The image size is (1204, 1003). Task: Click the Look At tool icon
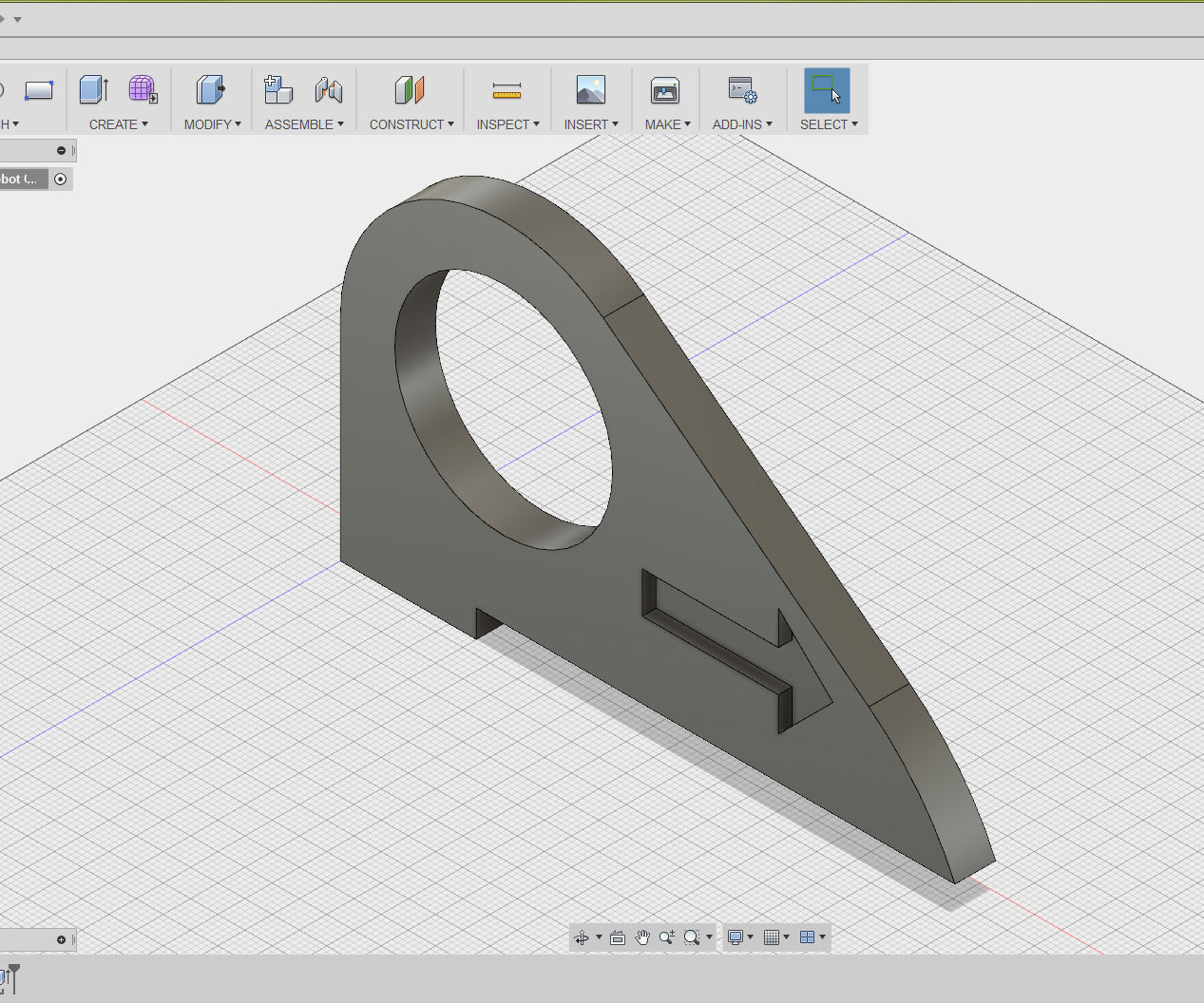point(618,937)
